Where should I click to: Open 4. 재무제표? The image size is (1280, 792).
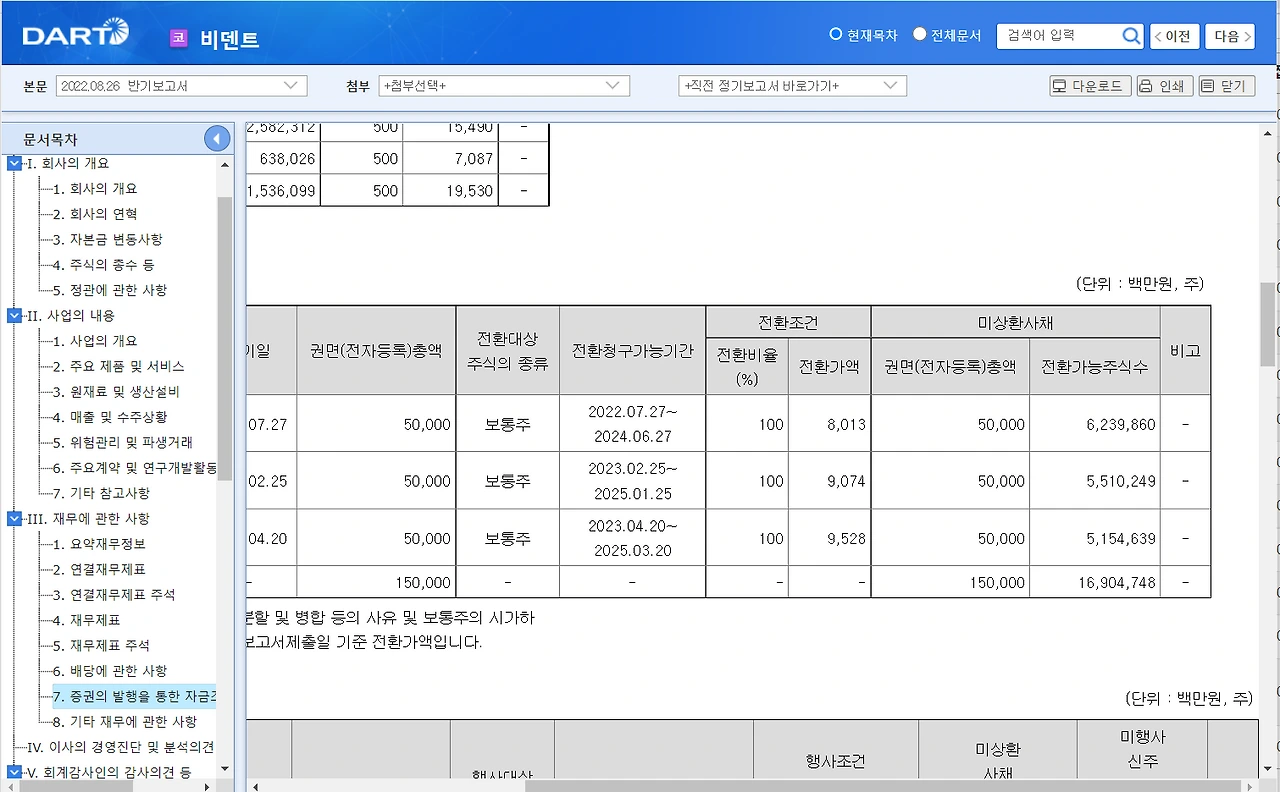click(x=87, y=620)
